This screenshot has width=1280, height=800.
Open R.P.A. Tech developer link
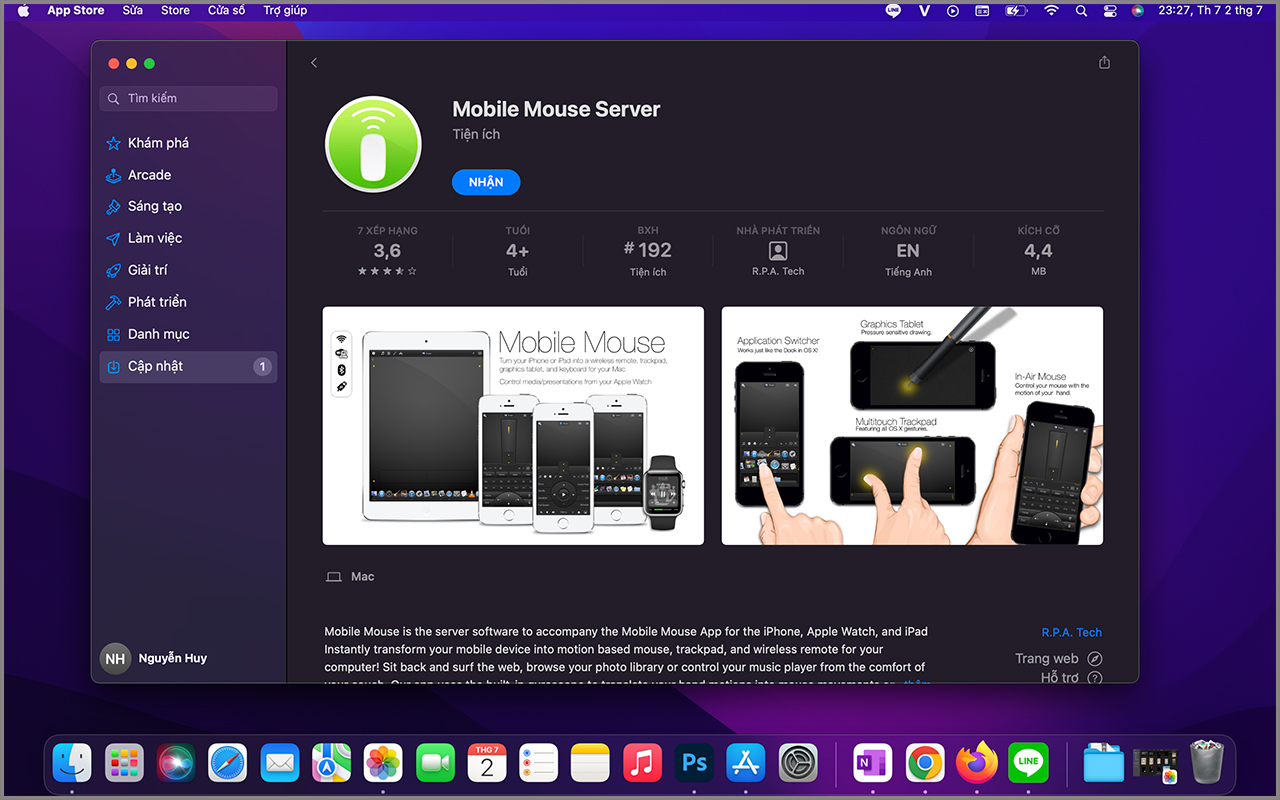(x=1071, y=632)
